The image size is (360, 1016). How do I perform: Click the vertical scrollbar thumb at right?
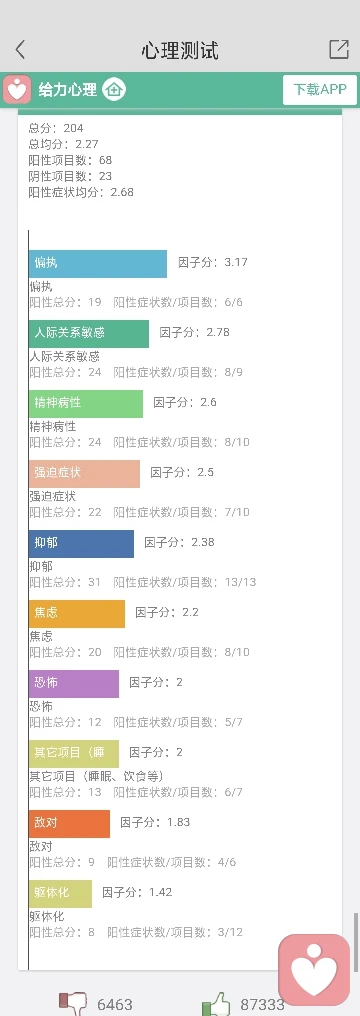[x=355, y=937]
